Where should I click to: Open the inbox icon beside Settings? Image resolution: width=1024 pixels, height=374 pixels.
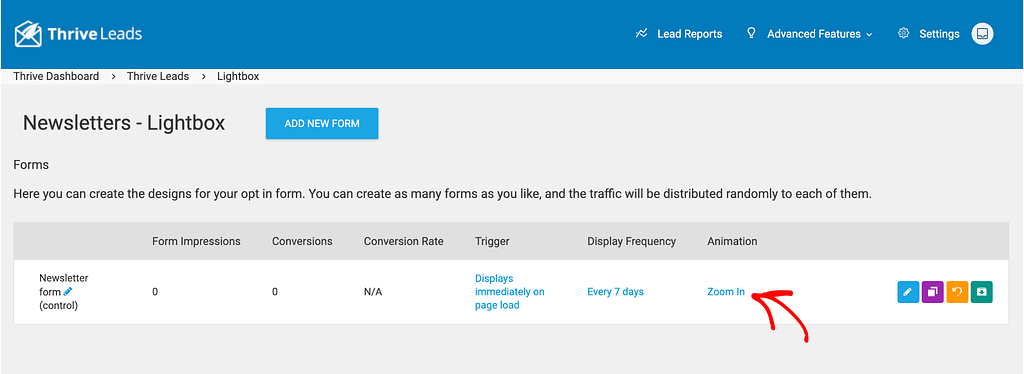pos(982,33)
